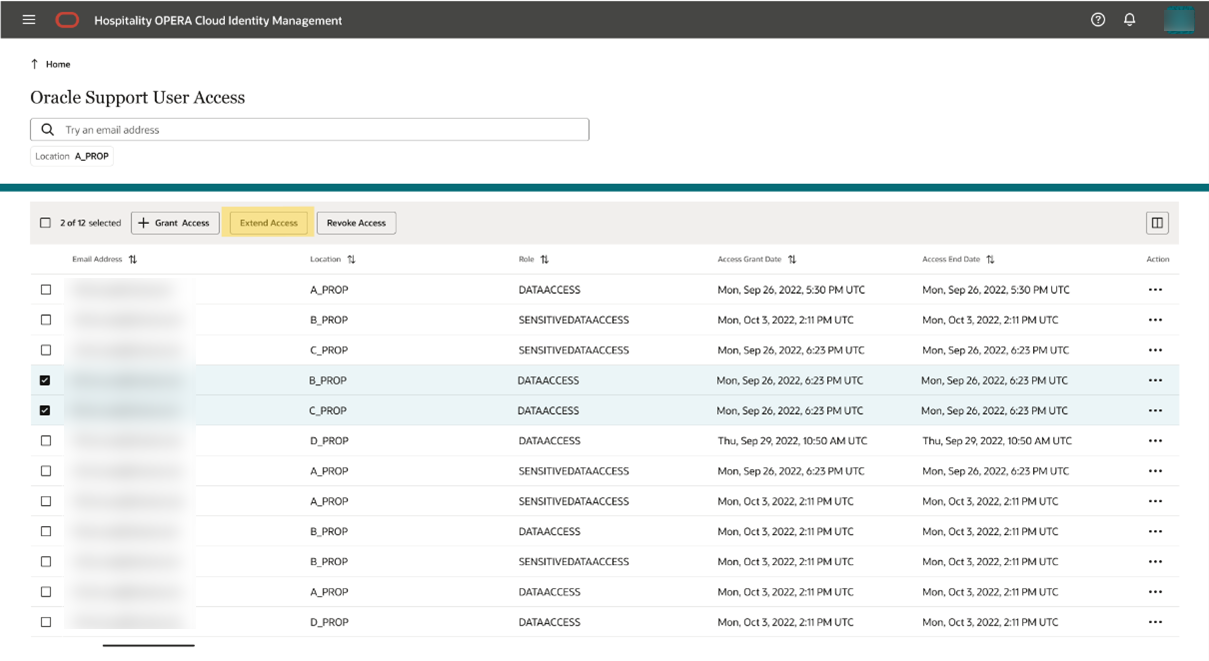Image resolution: width=1209 pixels, height=661 pixels.
Task: Click the user profile avatar
Action: coord(1179,19)
